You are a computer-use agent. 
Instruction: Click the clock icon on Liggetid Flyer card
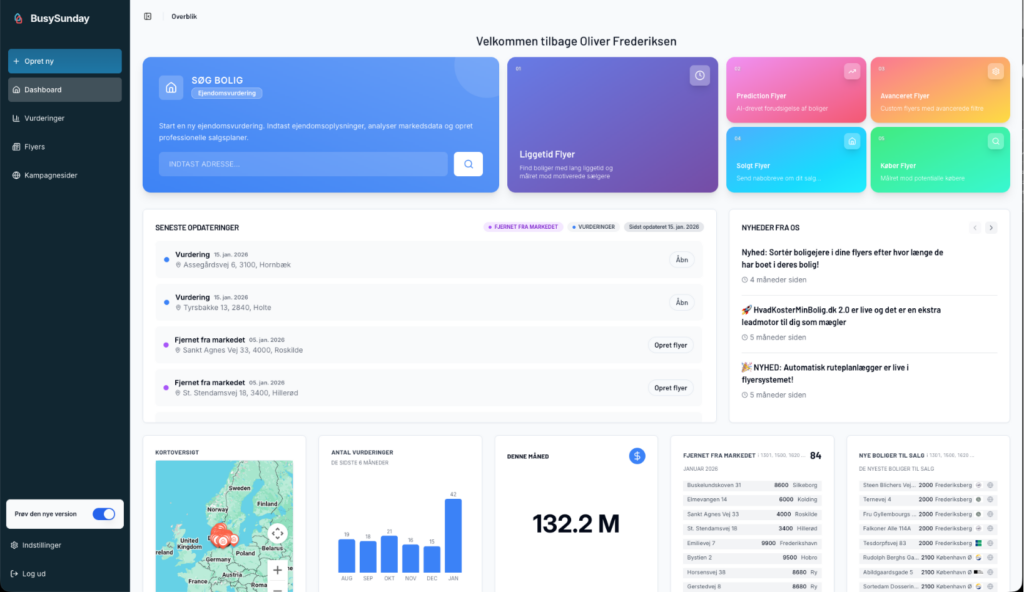(x=700, y=75)
